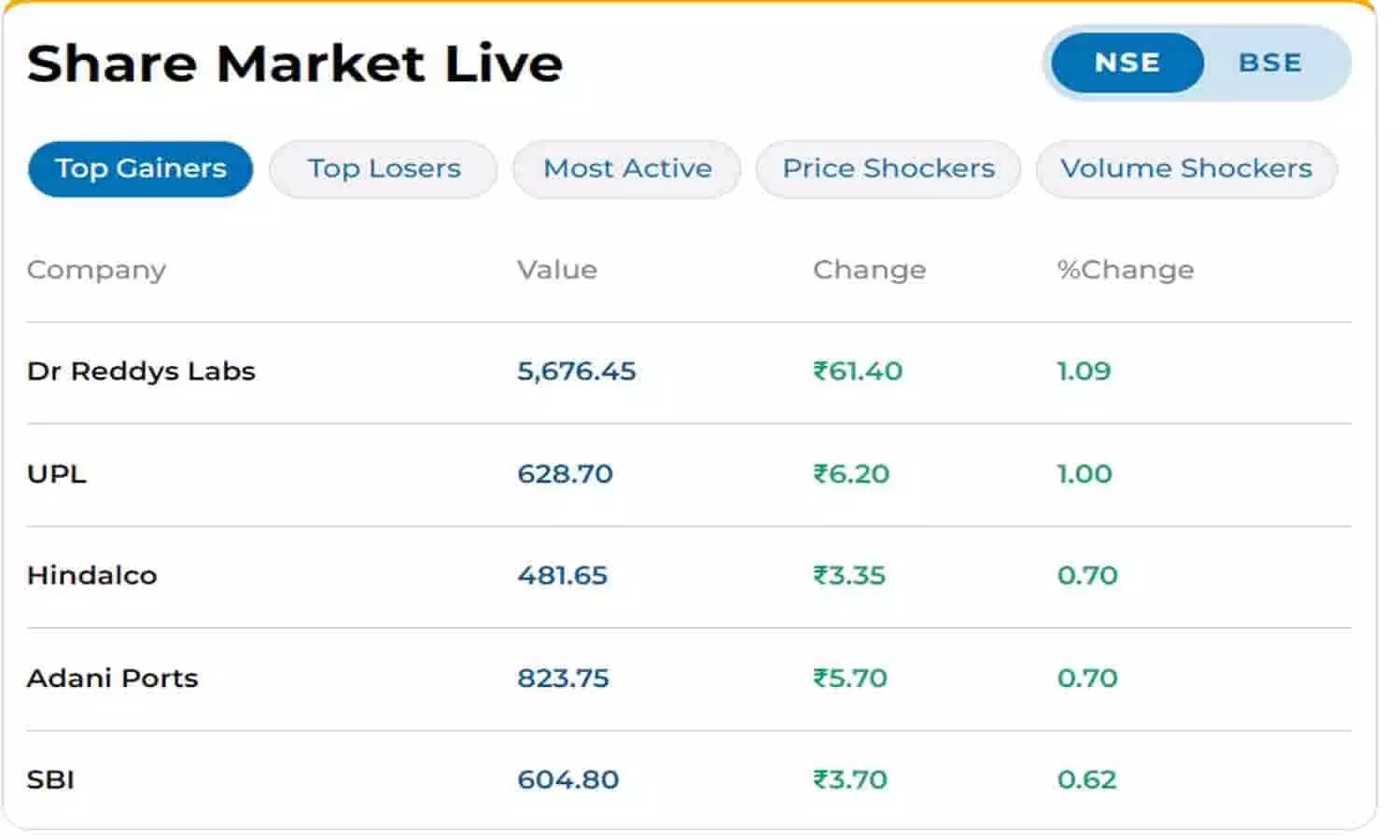Click the Company column header
1400x840 pixels.
coord(96,270)
